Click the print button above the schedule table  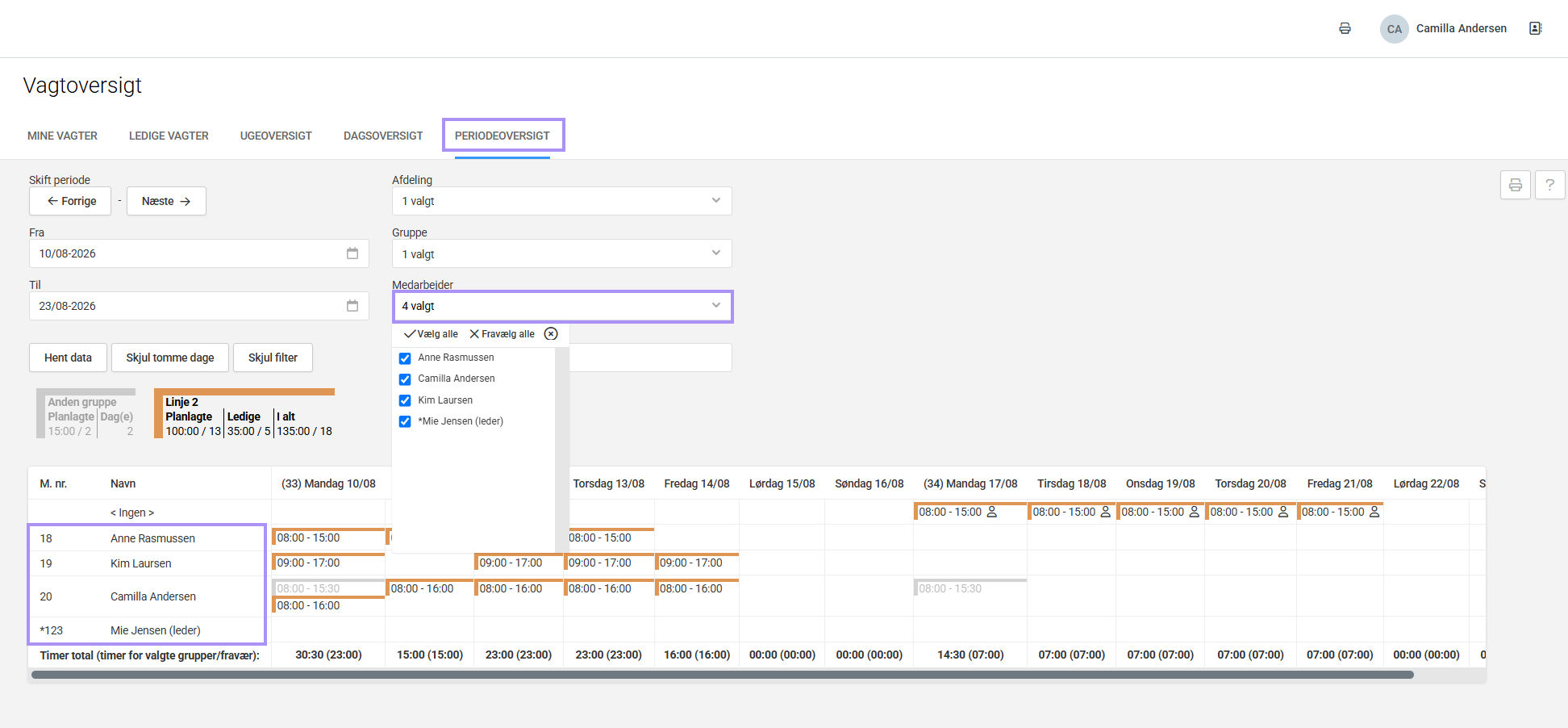pos(1516,185)
